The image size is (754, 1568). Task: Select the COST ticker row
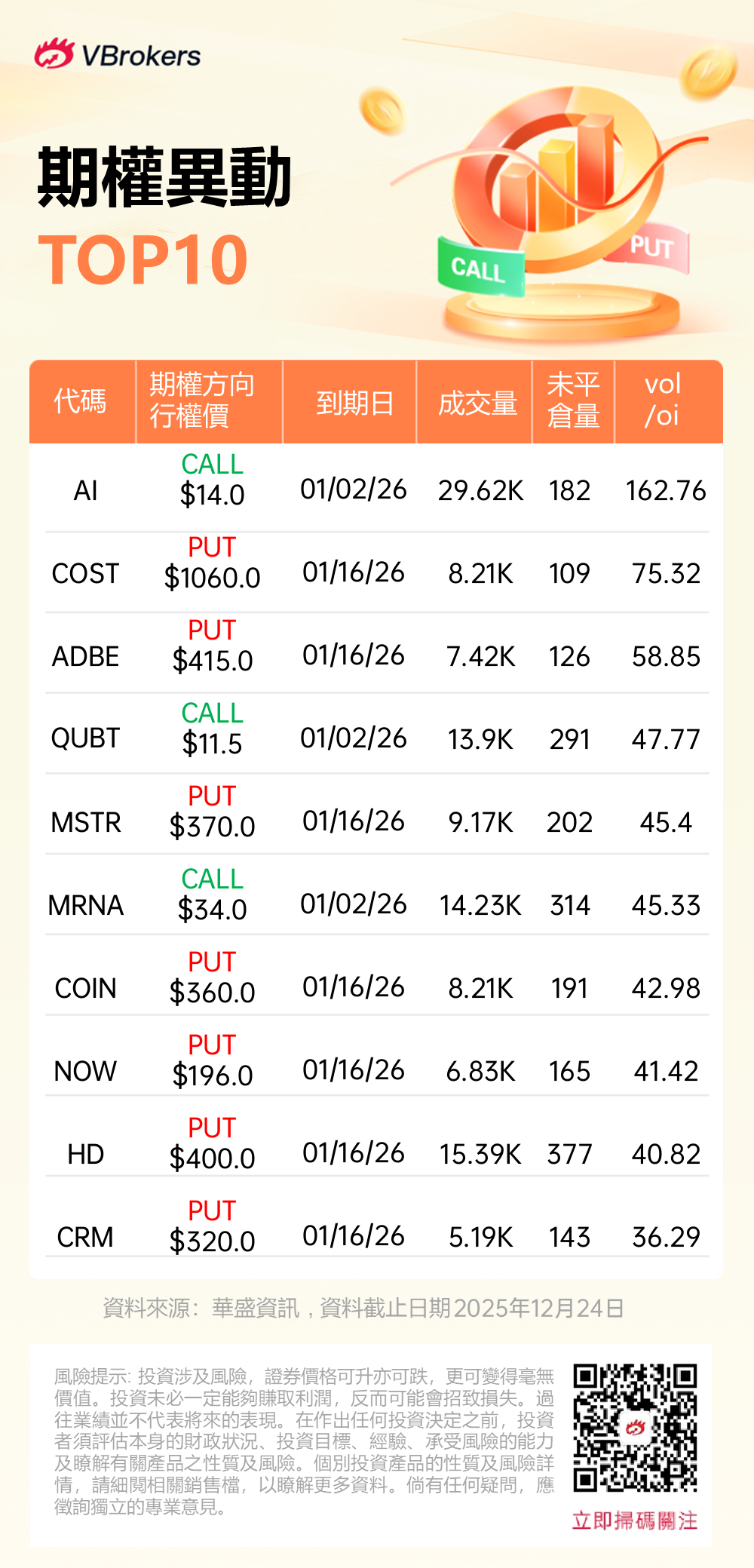[85, 573]
